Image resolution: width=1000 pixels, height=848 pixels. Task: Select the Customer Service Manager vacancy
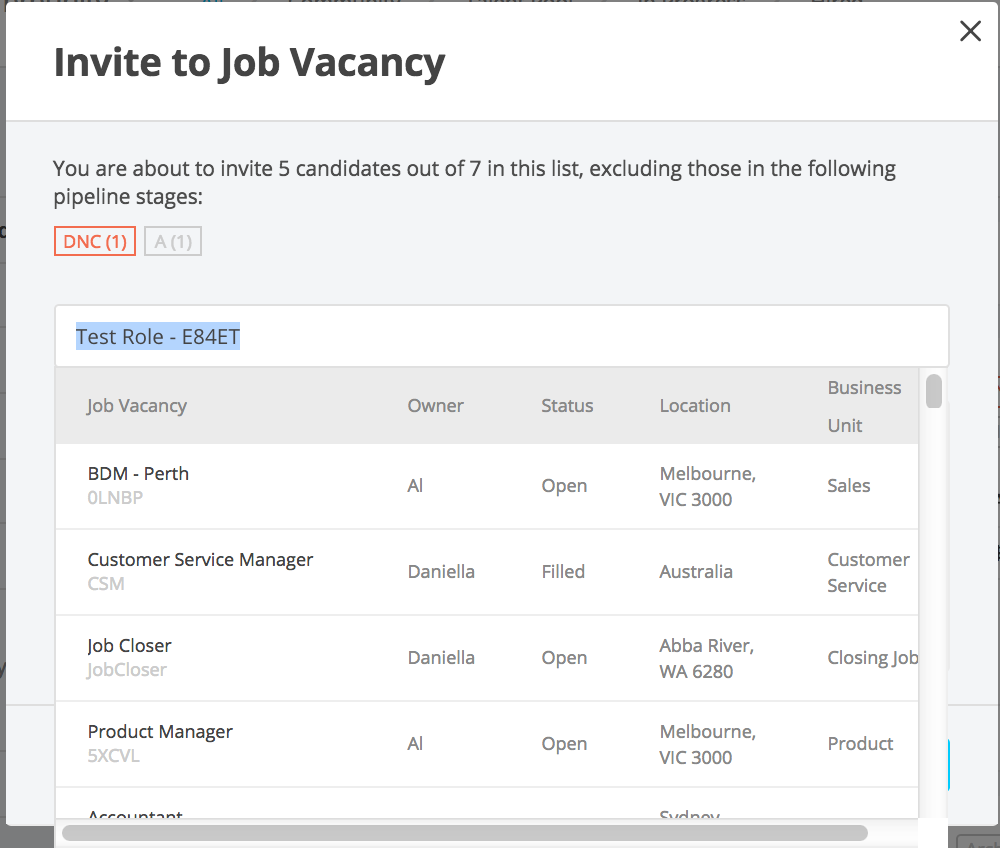200,560
